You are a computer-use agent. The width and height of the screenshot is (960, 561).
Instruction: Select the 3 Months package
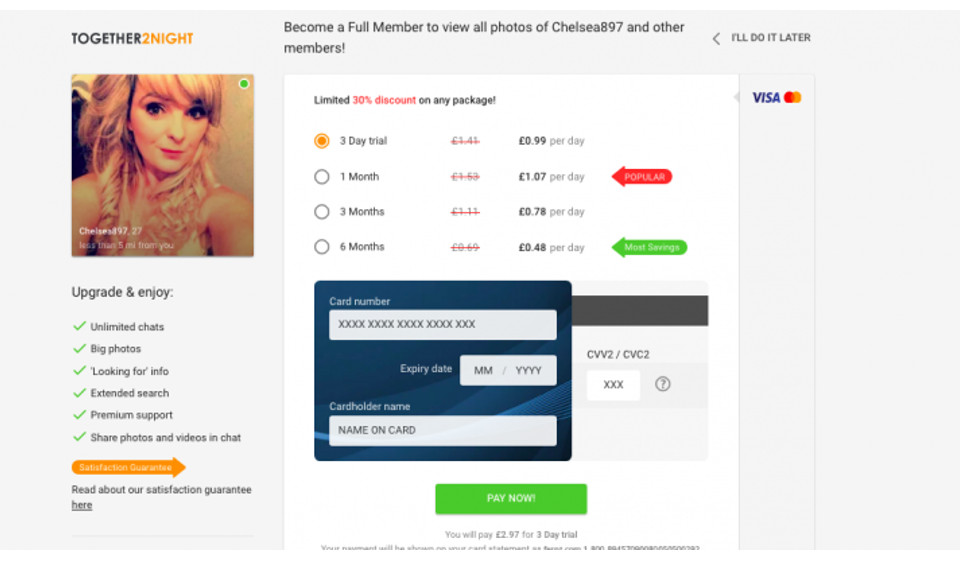pos(322,212)
